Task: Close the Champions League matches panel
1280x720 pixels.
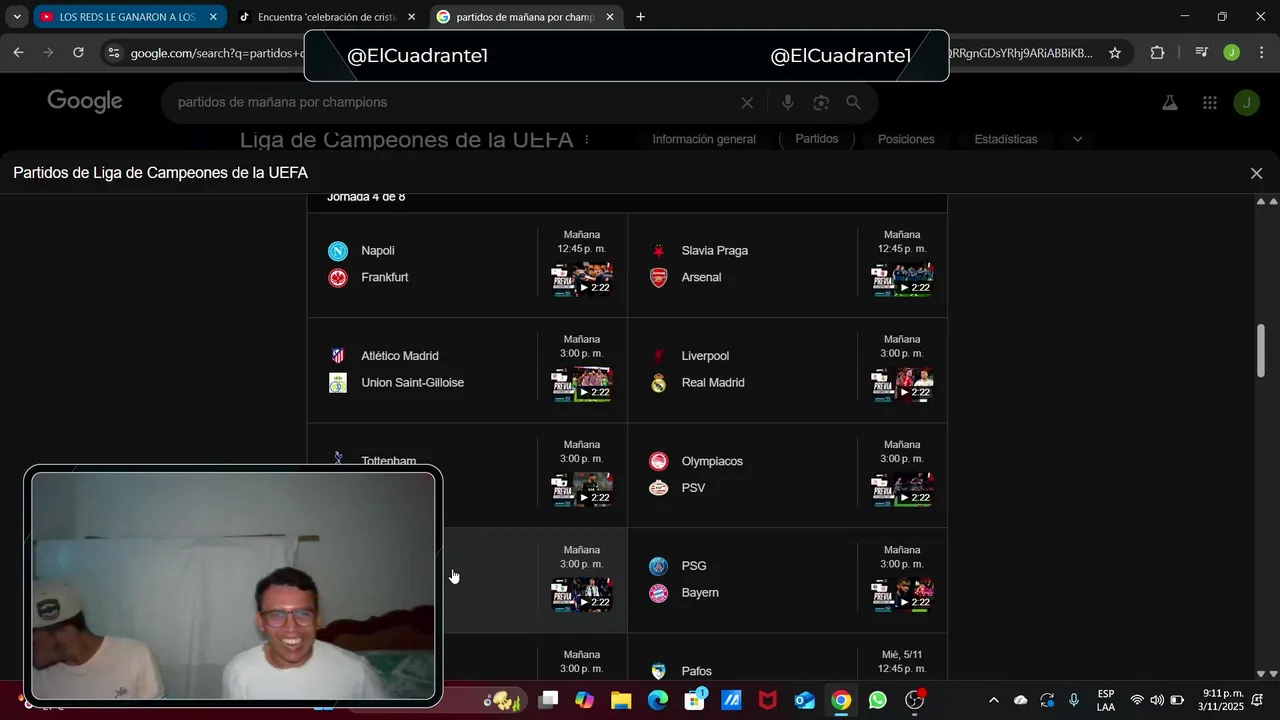Action: [1256, 173]
